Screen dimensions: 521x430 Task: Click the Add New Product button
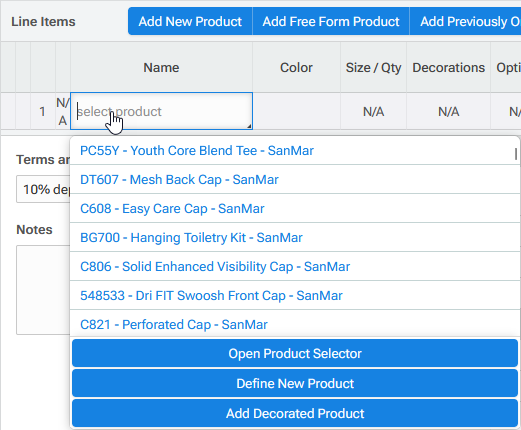(x=190, y=21)
